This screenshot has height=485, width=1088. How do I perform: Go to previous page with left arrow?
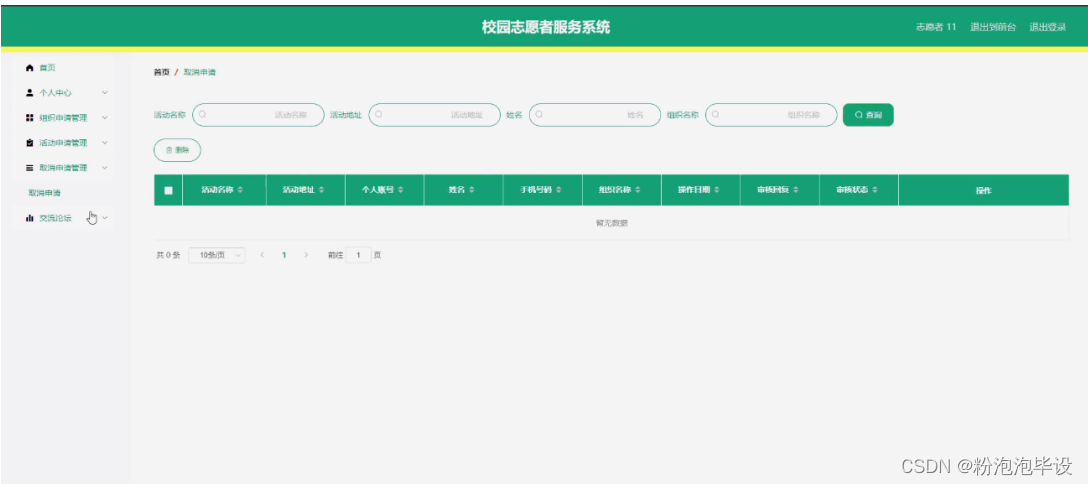coord(262,255)
